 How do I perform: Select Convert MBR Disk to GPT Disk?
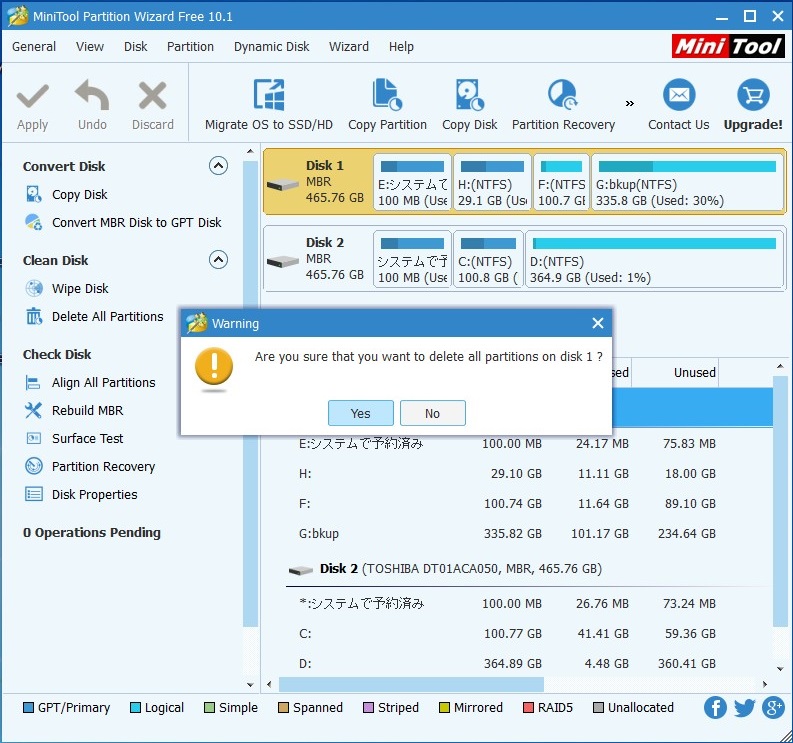point(123,222)
